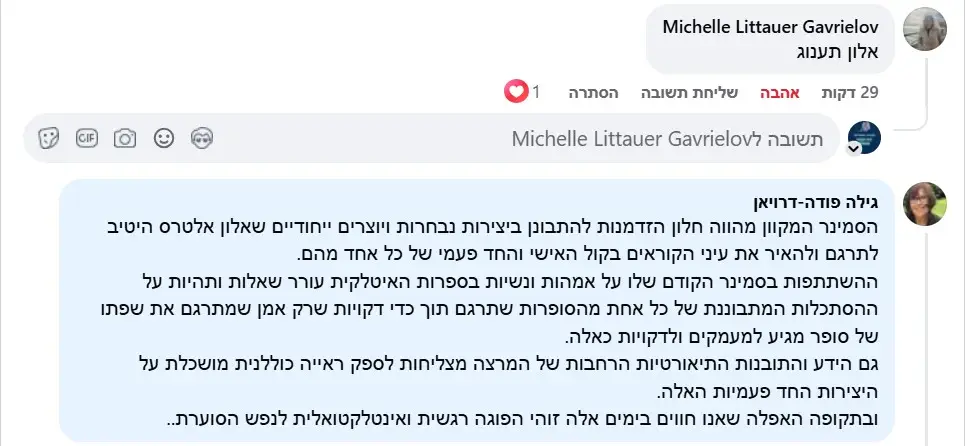Open the identity switcher arrow on reply avatar

pyautogui.click(x=854, y=148)
